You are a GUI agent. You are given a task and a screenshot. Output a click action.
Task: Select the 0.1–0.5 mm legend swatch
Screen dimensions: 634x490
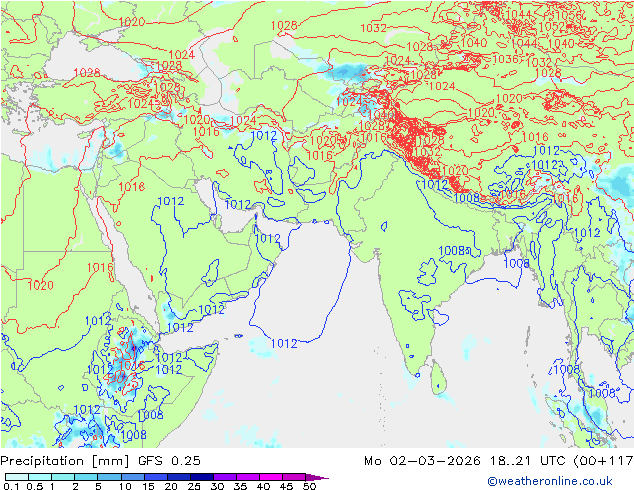17,477
